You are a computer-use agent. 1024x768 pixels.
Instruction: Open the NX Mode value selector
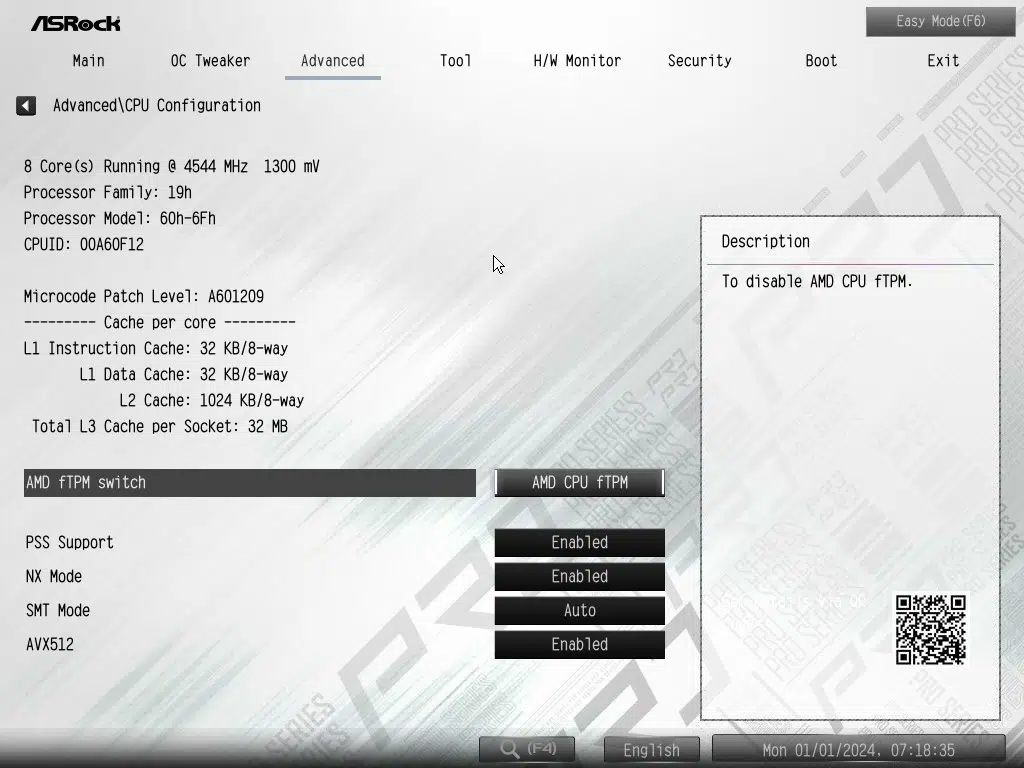579,576
